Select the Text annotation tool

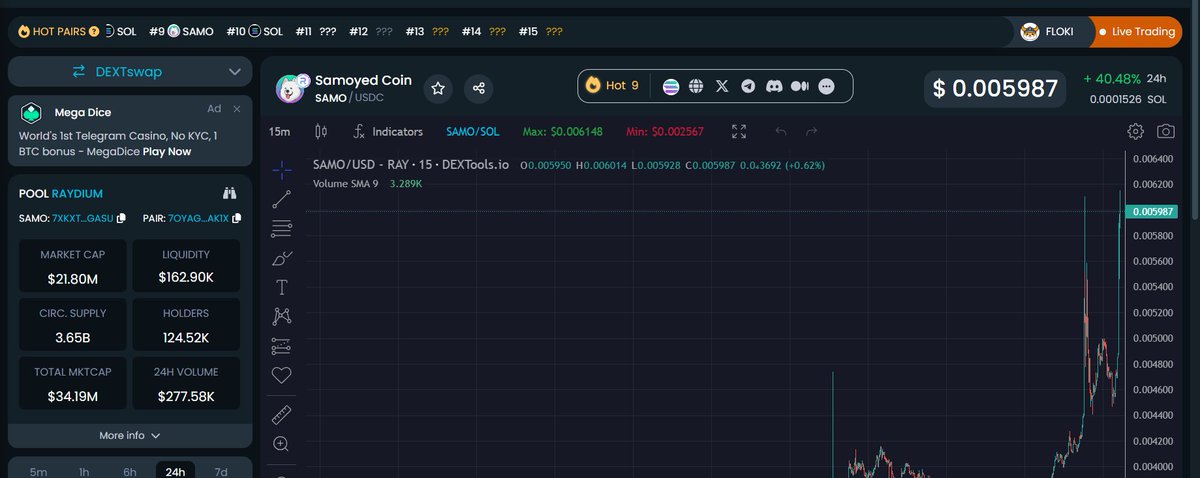pyautogui.click(x=282, y=288)
